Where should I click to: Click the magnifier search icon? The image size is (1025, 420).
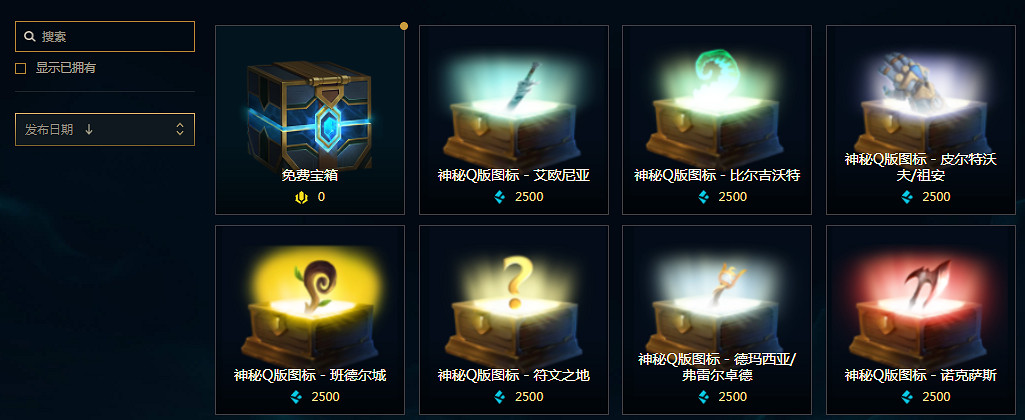pyautogui.click(x=29, y=37)
